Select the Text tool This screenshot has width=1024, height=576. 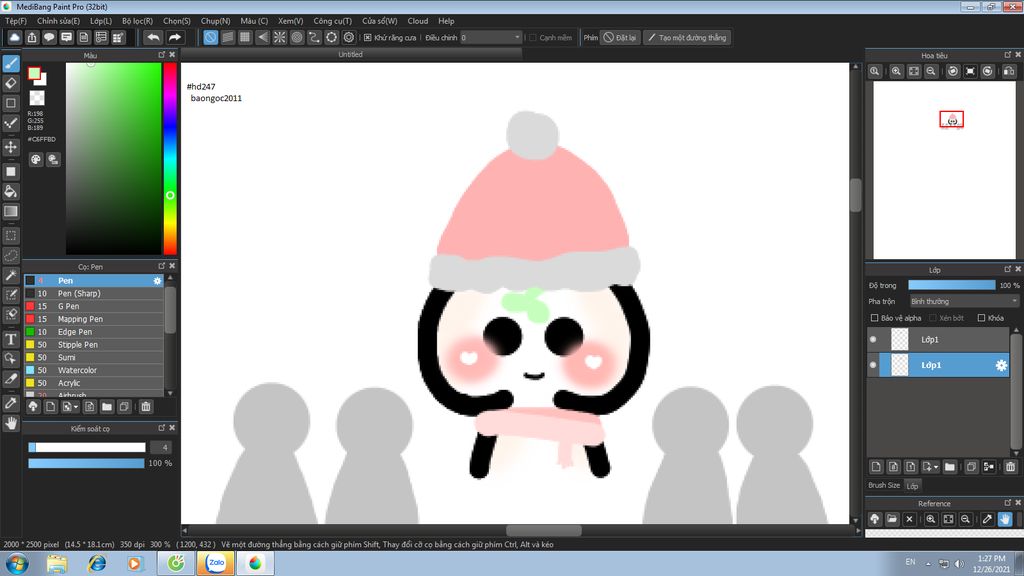[11, 339]
